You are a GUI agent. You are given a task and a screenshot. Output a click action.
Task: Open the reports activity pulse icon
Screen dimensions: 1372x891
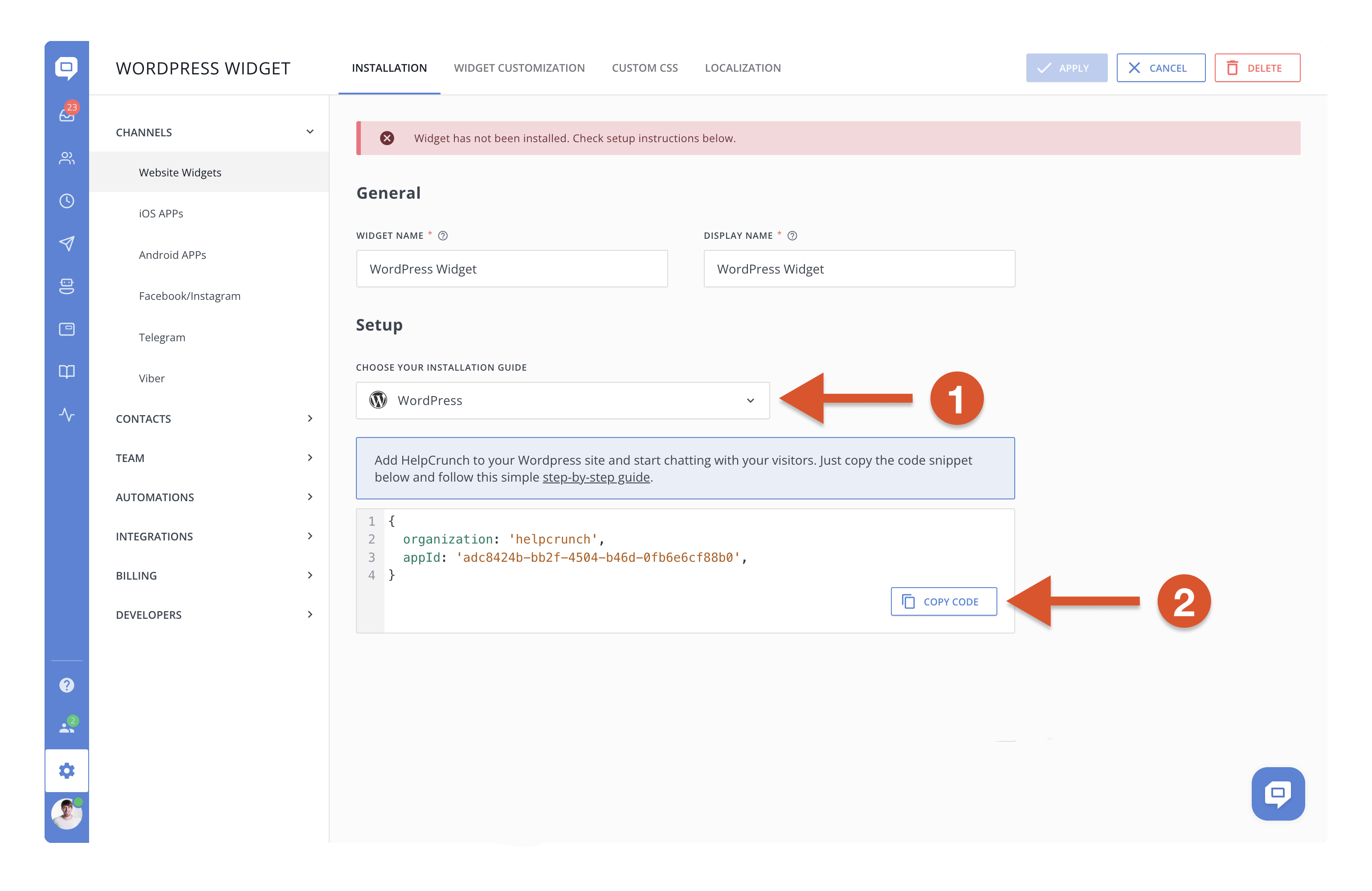pyautogui.click(x=67, y=414)
